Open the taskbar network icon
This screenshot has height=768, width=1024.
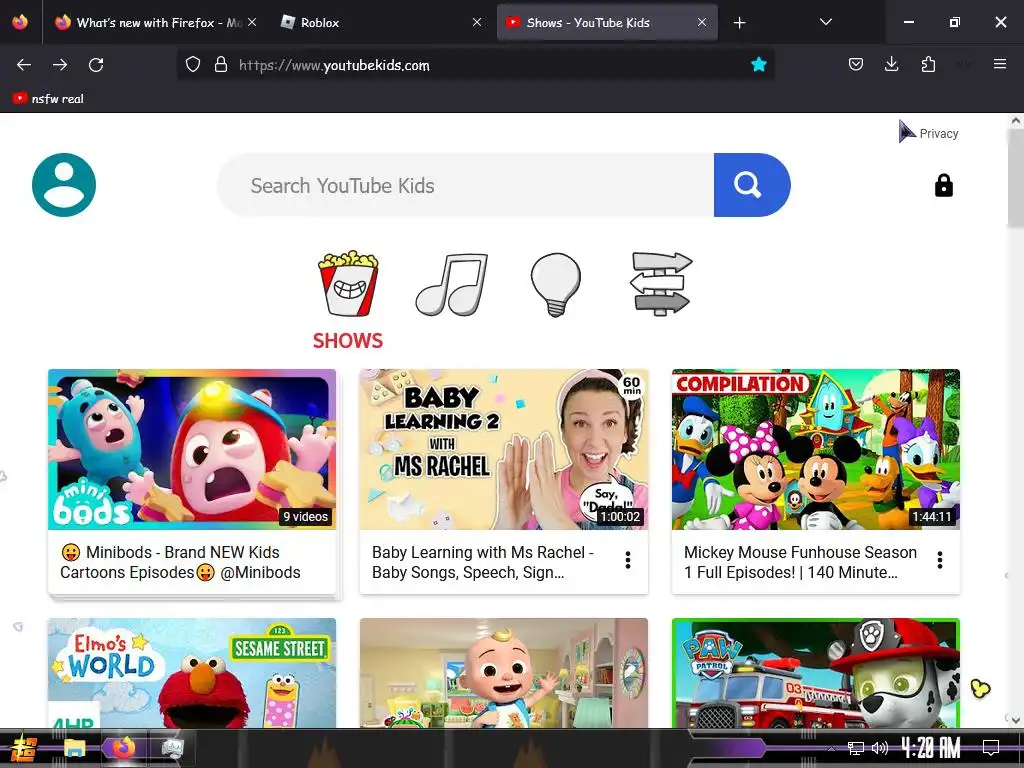coord(856,748)
